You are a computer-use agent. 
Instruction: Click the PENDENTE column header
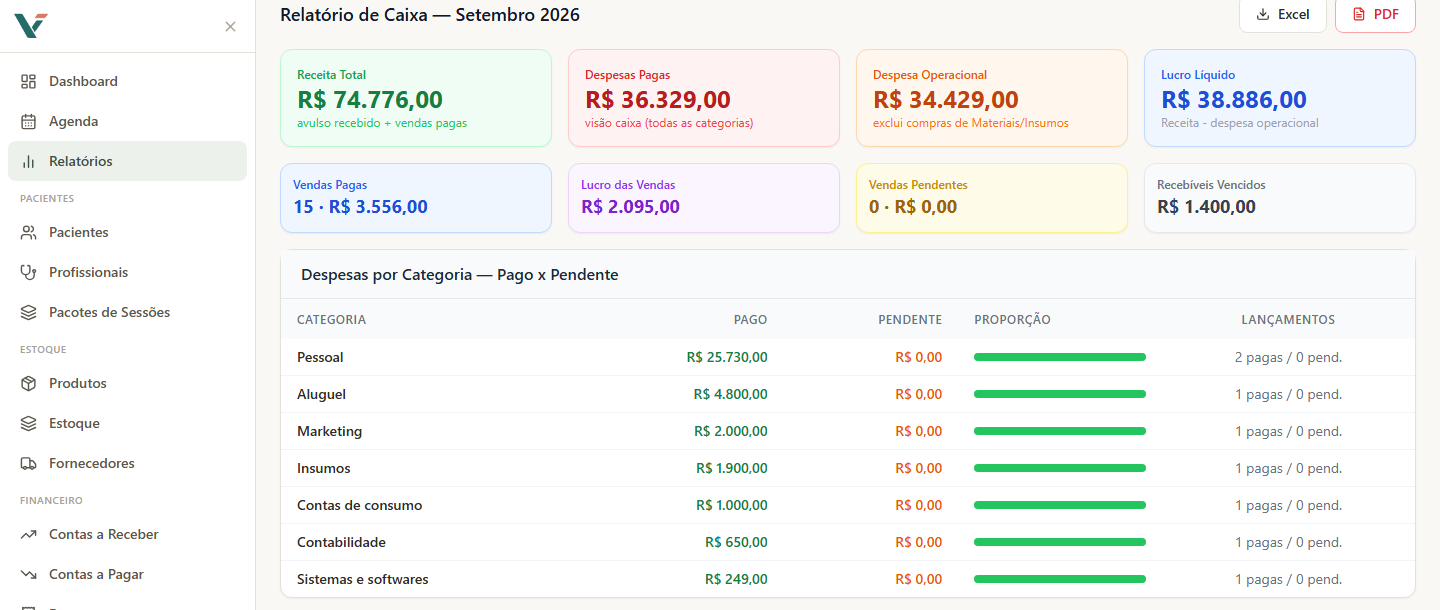pos(910,320)
